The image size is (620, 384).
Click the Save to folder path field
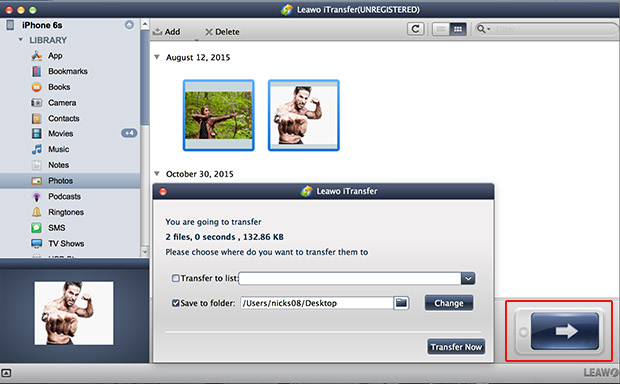tap(317, 303)
